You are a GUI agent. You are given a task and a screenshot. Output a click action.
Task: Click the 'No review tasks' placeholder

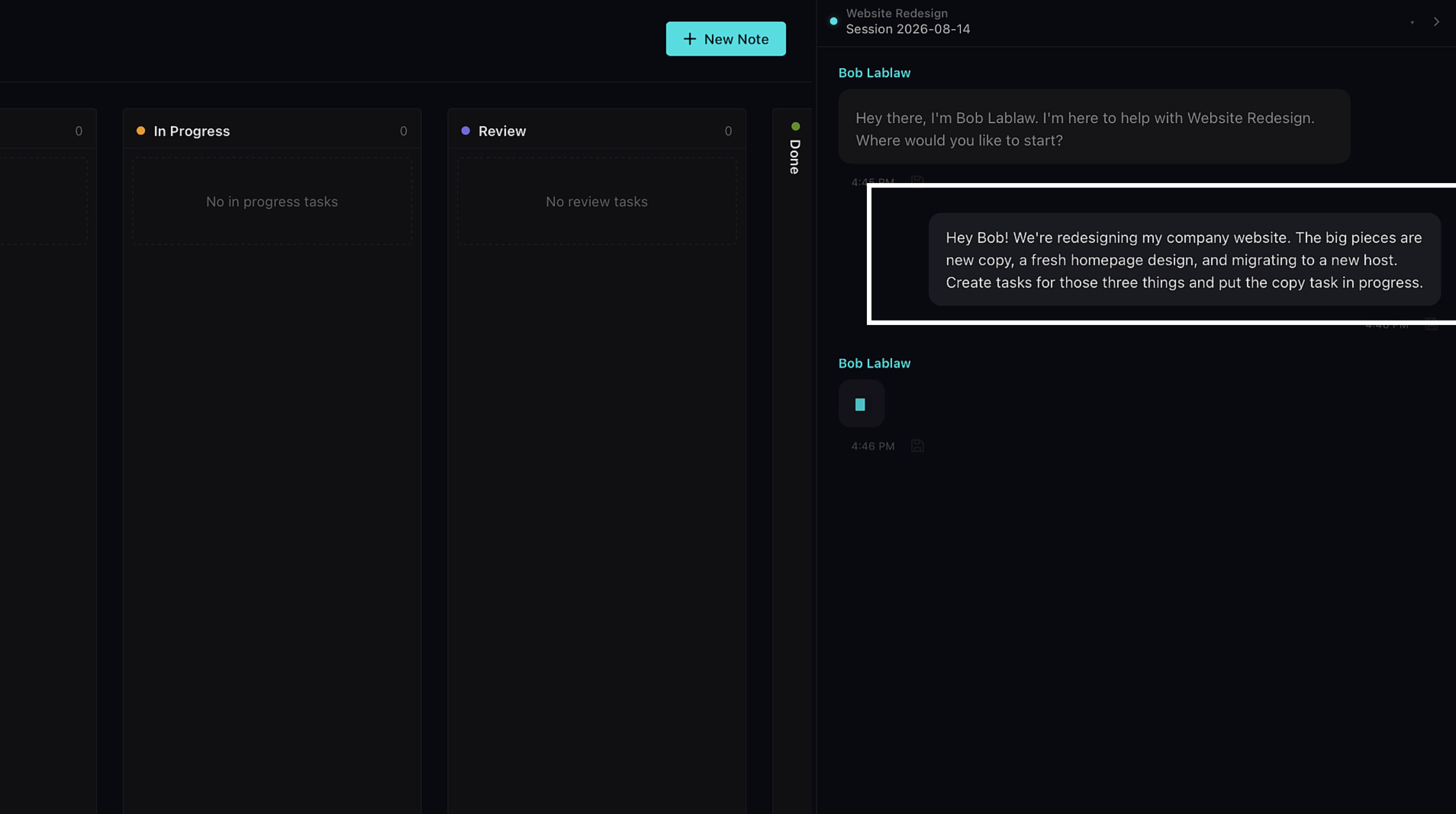(x=597, y=201)
